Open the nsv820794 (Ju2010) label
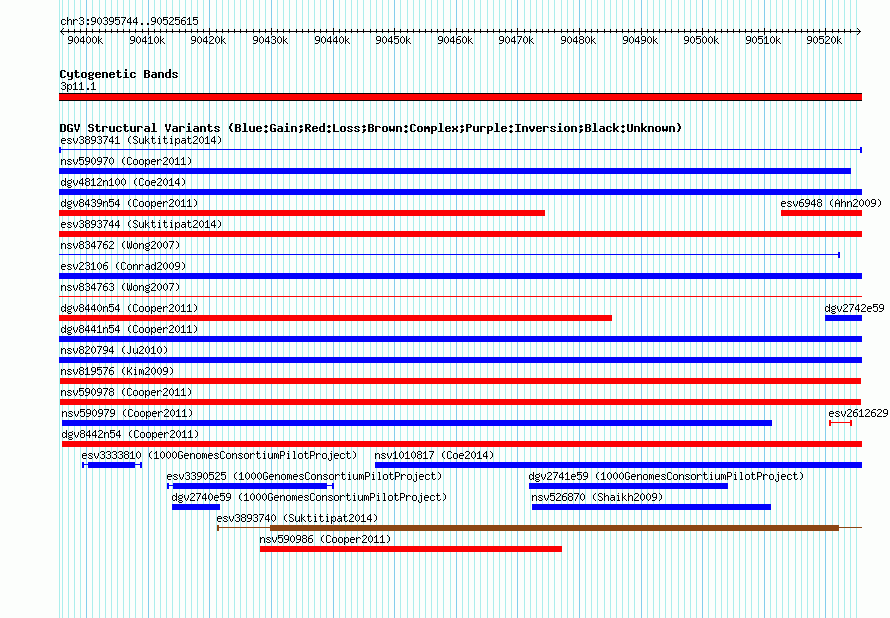 [x=114, y=350]
